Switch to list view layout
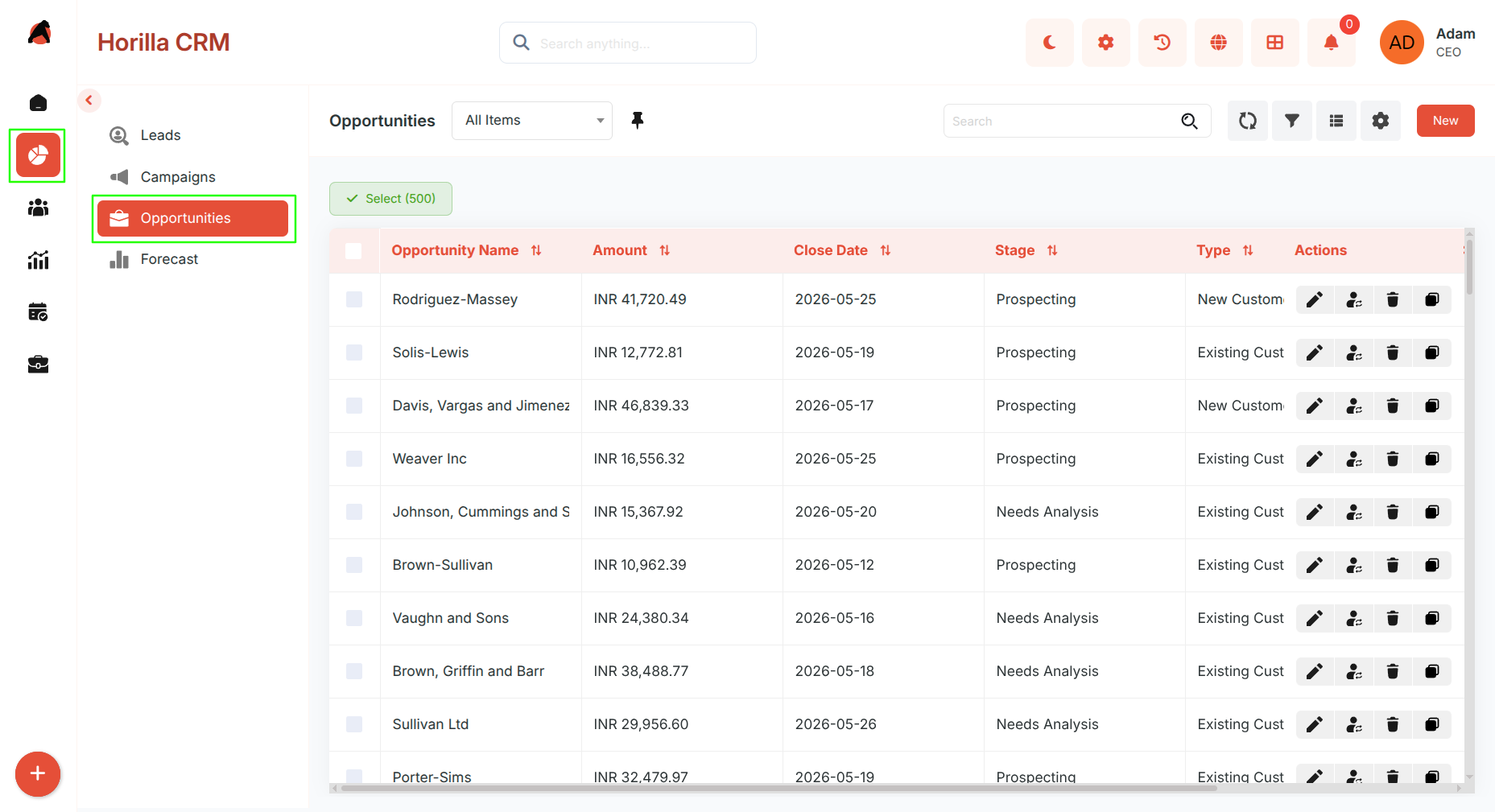 click(x=1336, y=121)
